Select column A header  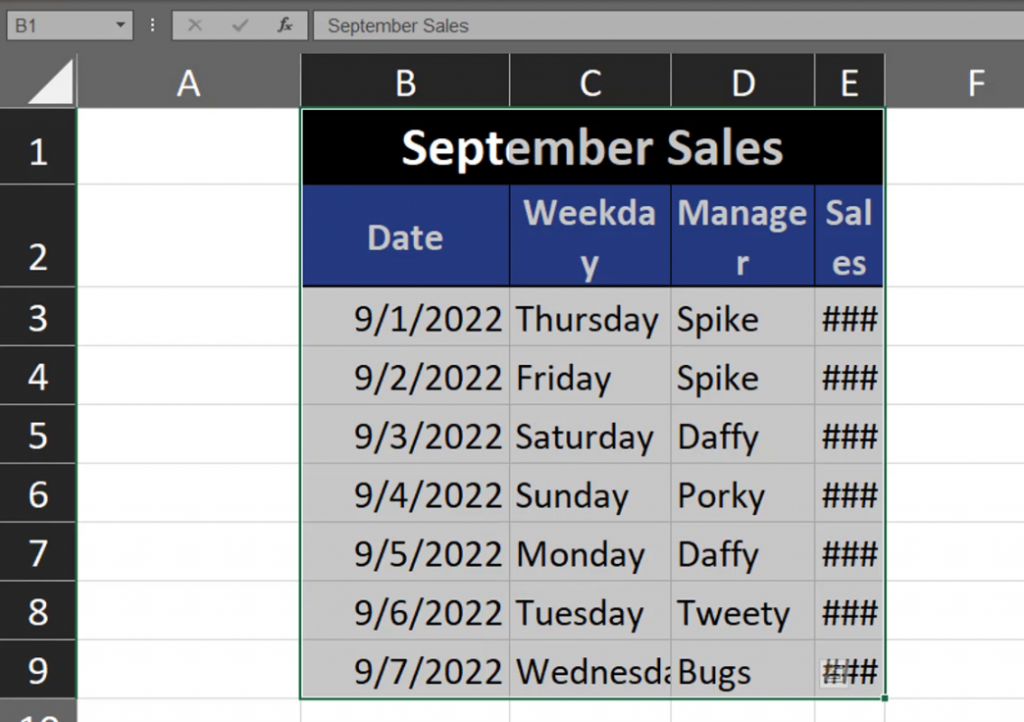pyautogui.click(x=188, y=84)
